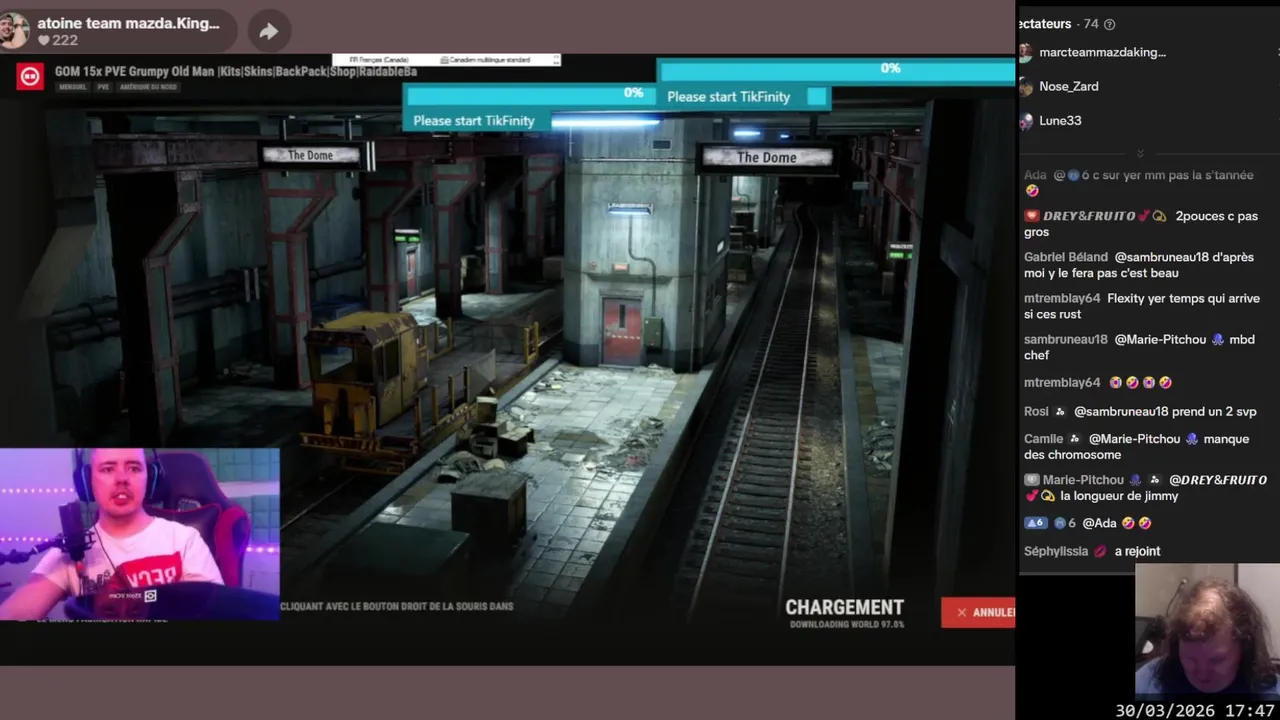The height and width of the screenshot is (720, 1280).
Task: Click Lune33's avatar in spectators list
Action: (x=1025, y=121)
